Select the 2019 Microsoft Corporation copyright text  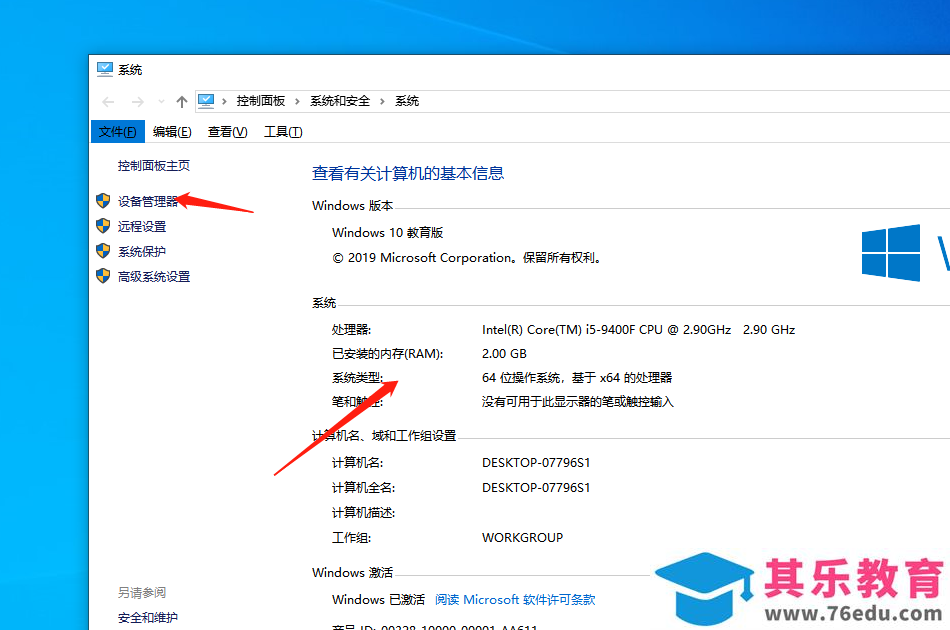[x=467, y=258]
